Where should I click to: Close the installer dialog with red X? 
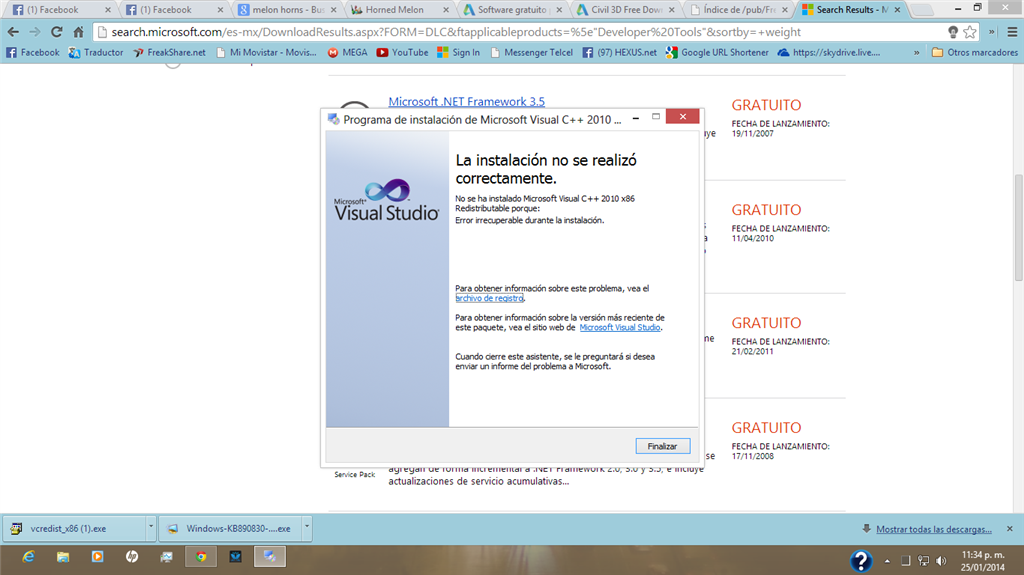pyautogui.click(x=682, y=116)
